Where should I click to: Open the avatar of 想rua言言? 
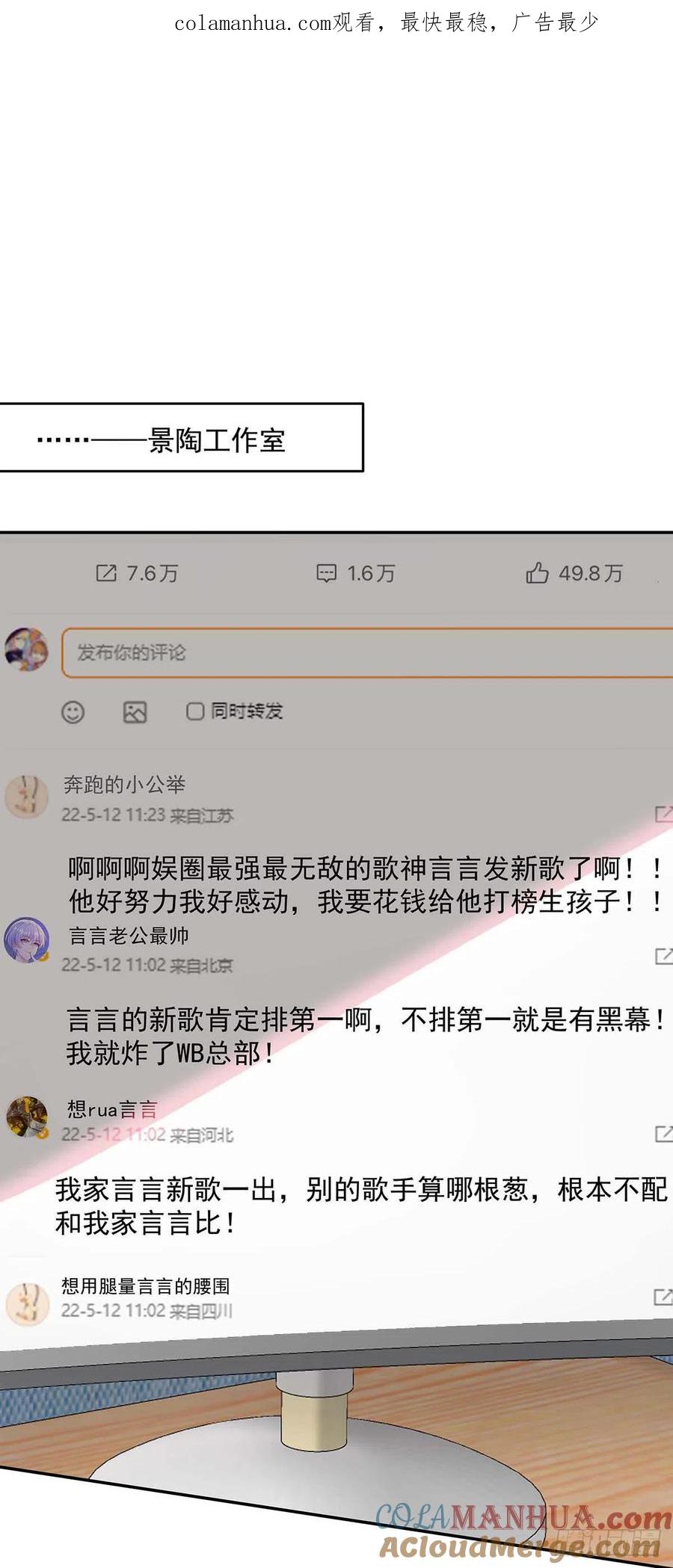[27, 1117]
